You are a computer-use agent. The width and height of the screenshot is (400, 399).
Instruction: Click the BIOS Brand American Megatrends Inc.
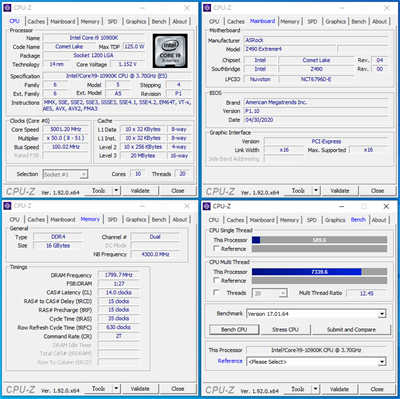[x=315, y=102]
